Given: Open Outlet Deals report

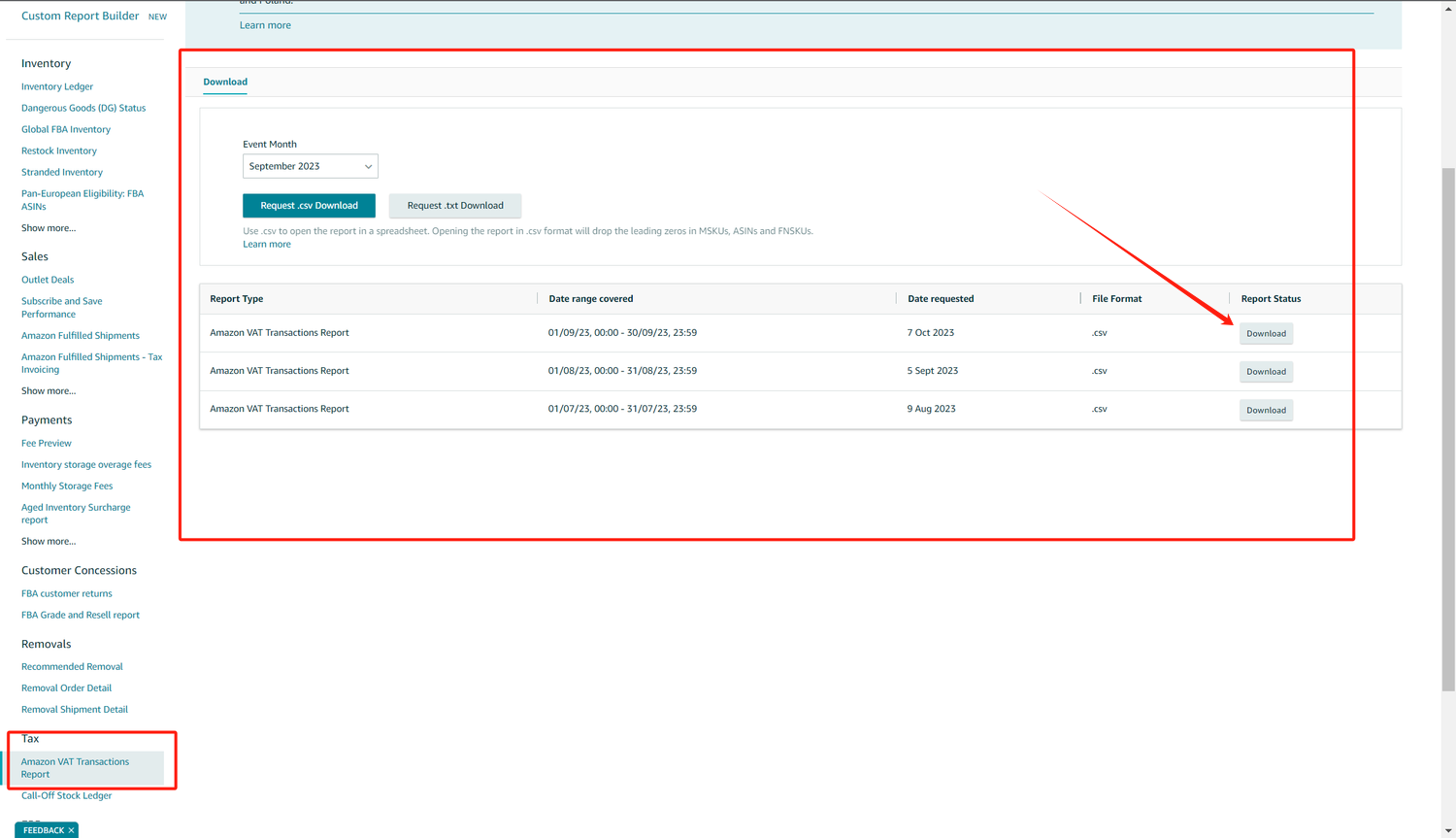Looking at the screenshot, I should (48, 280).
